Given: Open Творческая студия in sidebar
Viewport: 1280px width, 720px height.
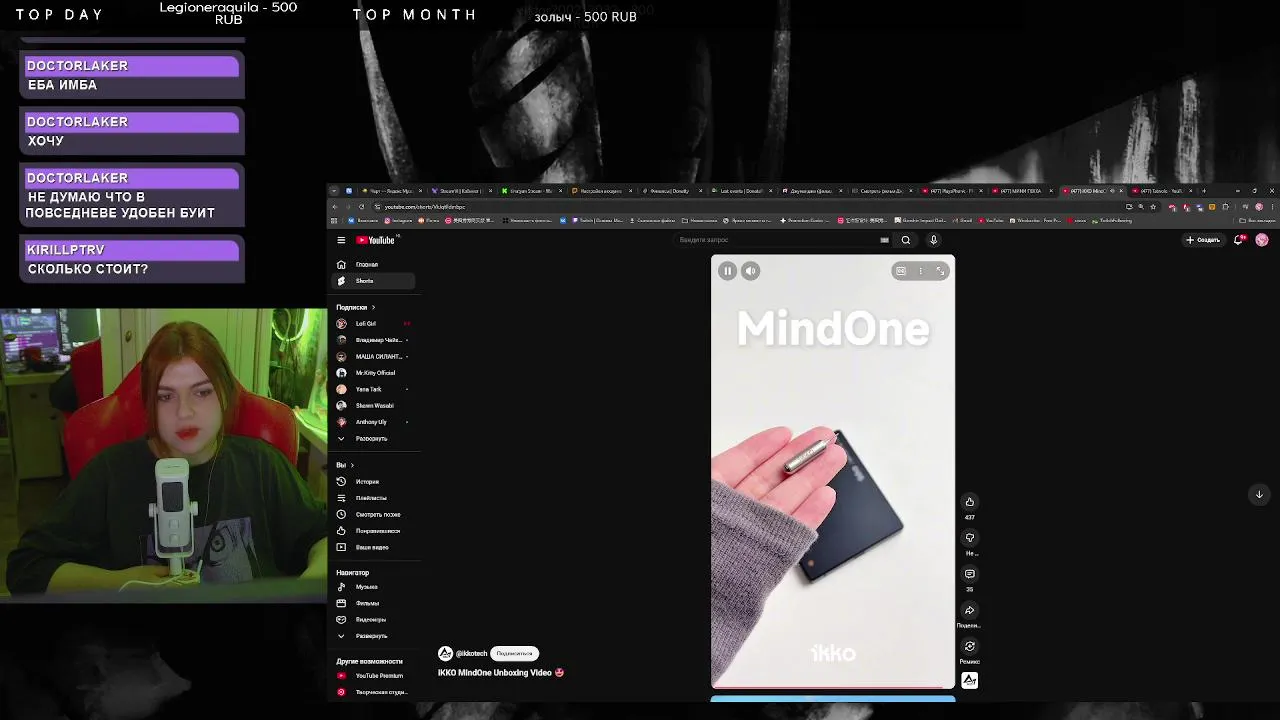Looking at the screenshot, I should click(x=372, y=692).
